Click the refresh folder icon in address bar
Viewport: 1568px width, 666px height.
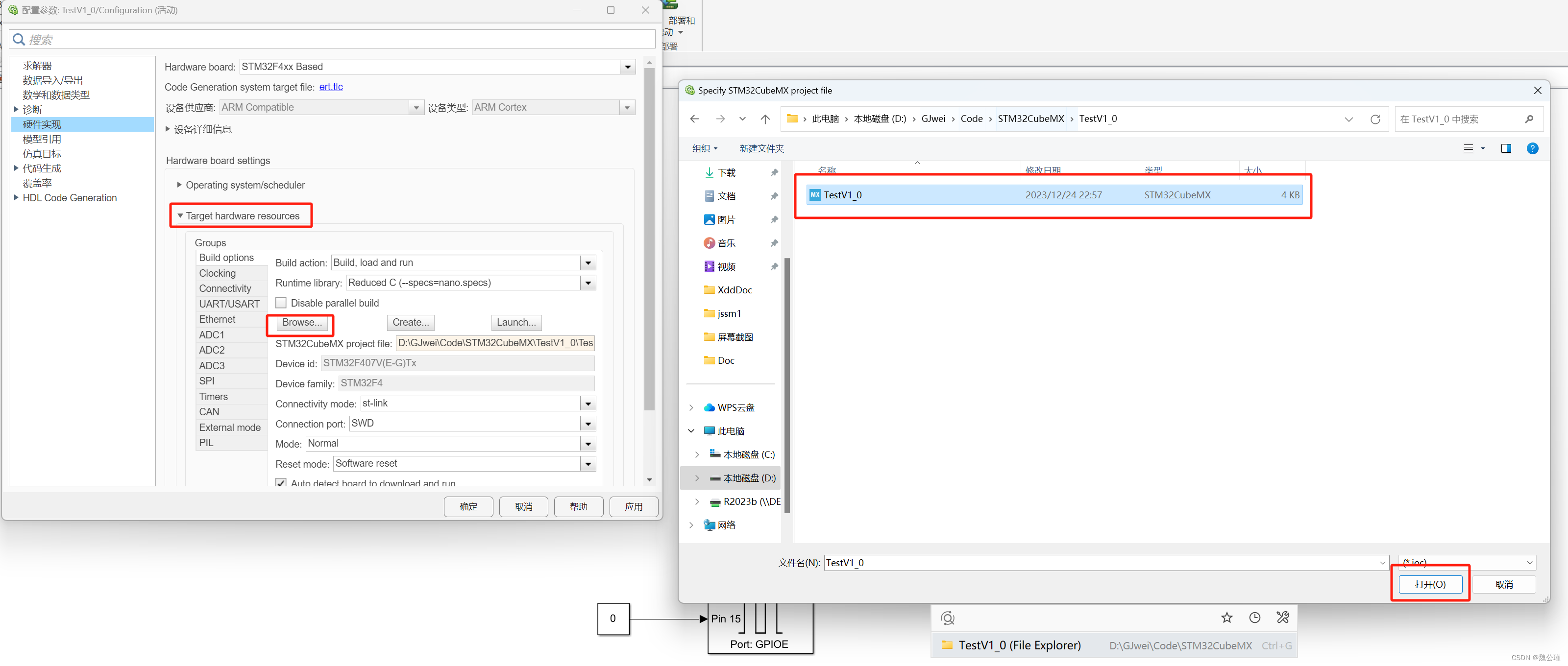1374,119
